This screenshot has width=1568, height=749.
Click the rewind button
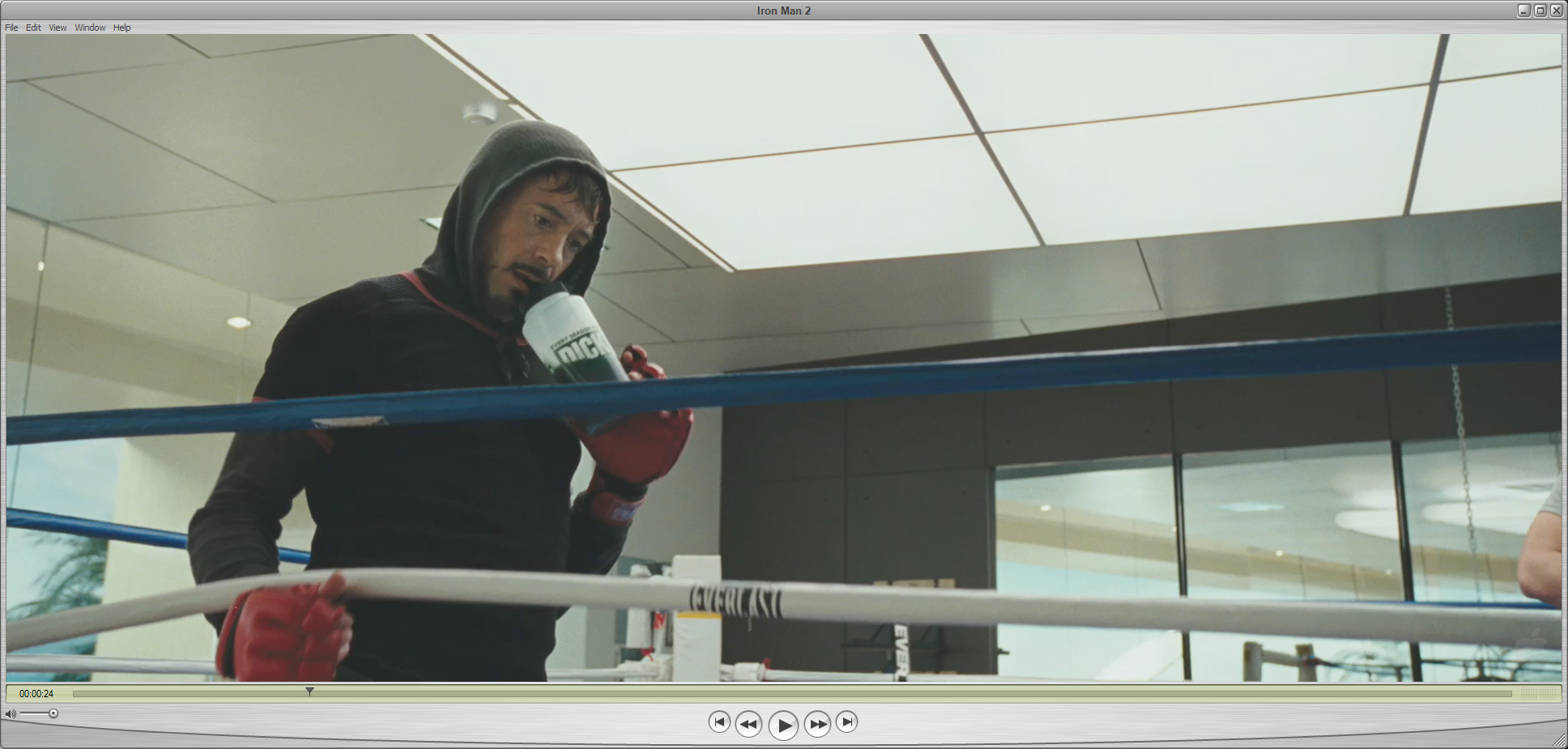click(x=748, y=724)
